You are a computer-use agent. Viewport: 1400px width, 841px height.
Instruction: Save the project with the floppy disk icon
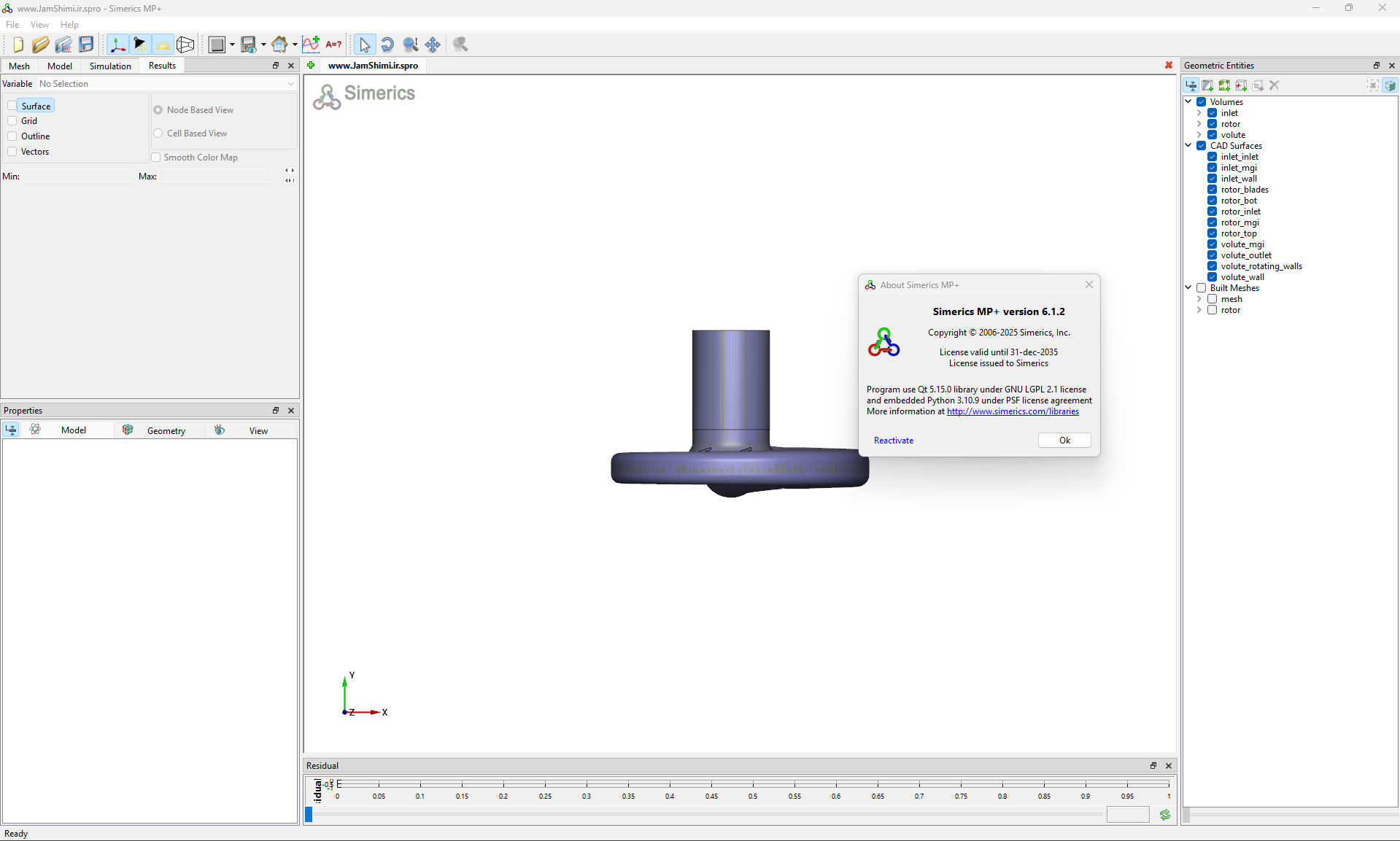pos(86,44)
